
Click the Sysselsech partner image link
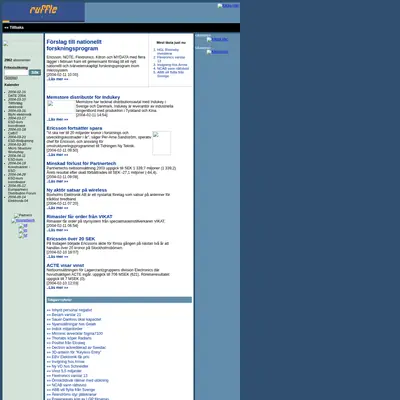[23, 221]
